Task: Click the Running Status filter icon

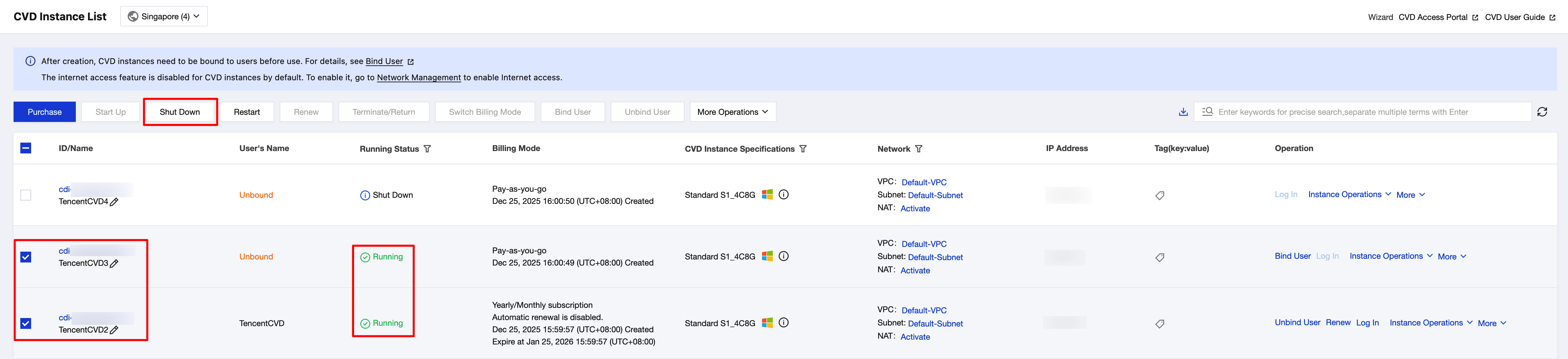Action: coord(427,149)
